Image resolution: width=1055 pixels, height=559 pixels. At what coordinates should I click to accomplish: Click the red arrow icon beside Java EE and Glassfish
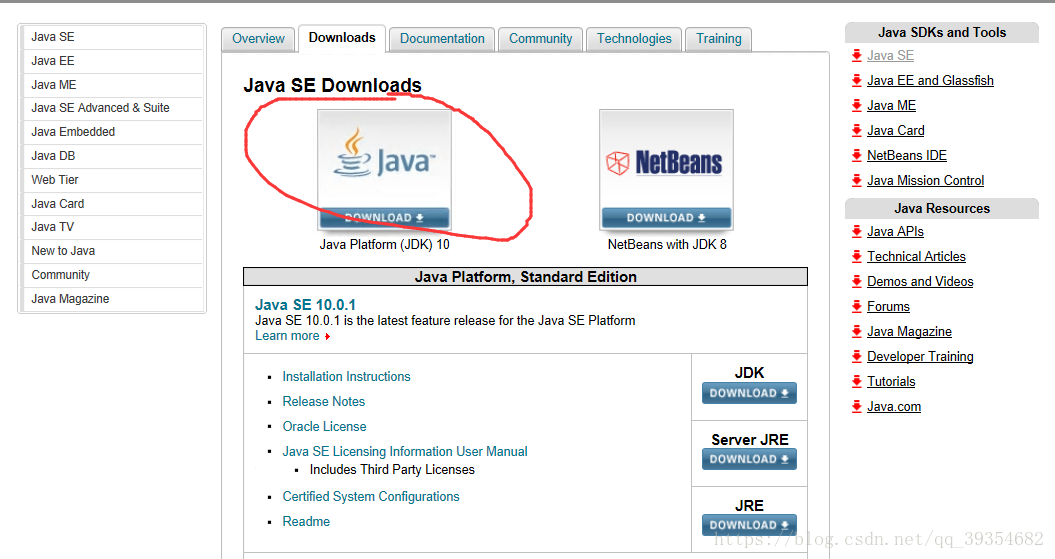pyautogui.click(x=857, y=81)
